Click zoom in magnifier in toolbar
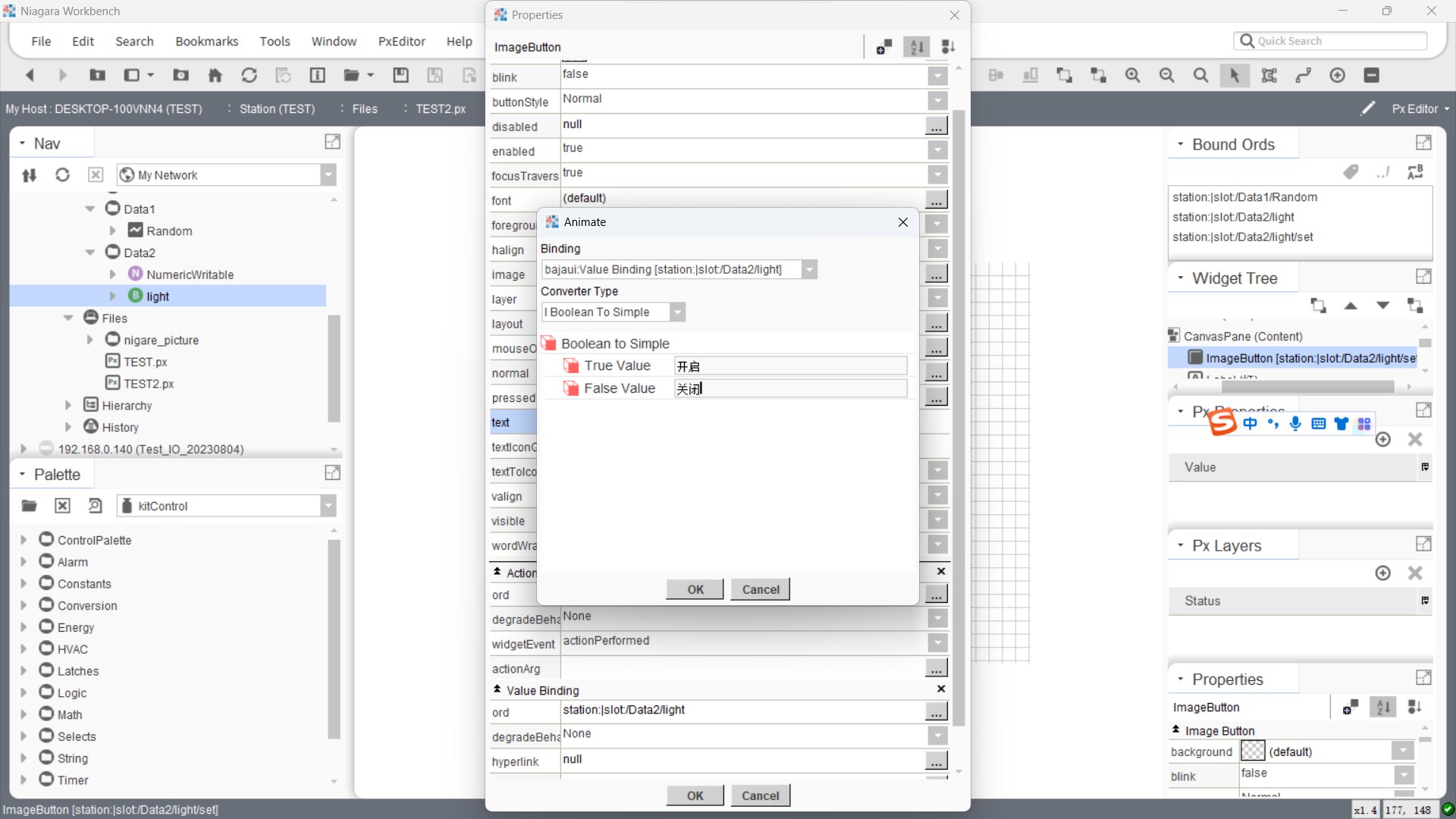This screenshot has width=1456, height=819. [x=1132, y=75]
